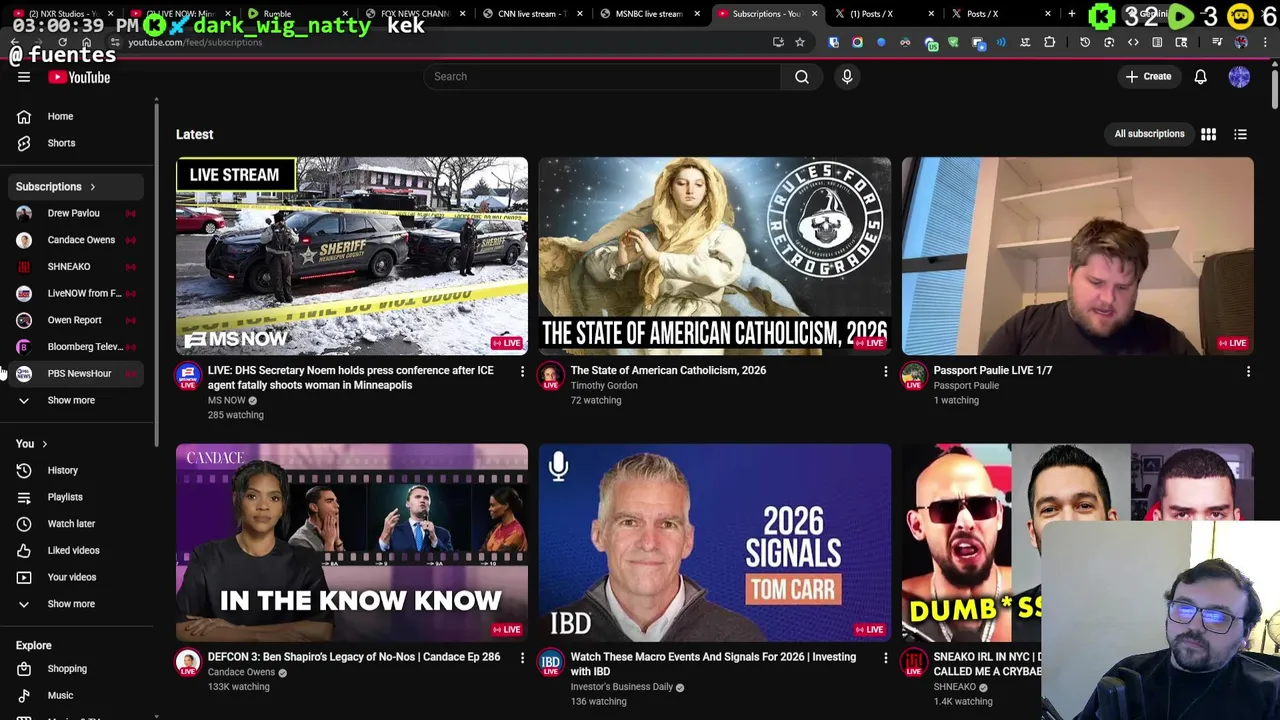1280x720 pixels.
Task: Open SHNEAKO channel in sidebar
Action: 78,266
